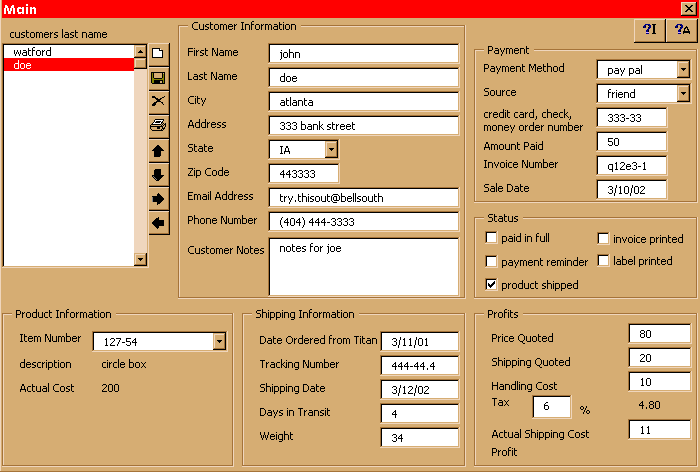Click the right arrow icon button
Screen dimensions: 700x472
(158, 198)
